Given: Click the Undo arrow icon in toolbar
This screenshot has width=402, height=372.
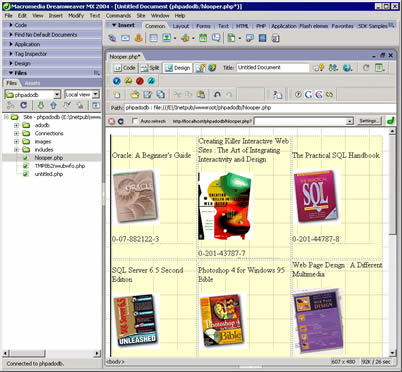Looking at the screenshot, I should tap(217, 95).
